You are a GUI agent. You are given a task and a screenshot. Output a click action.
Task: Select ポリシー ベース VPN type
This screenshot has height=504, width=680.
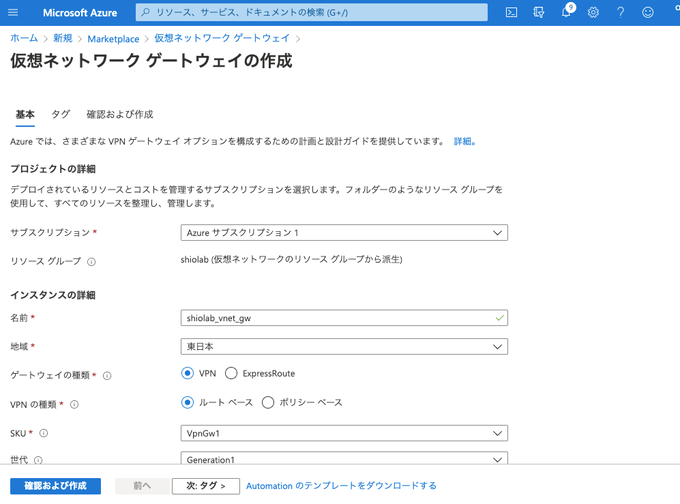click(268, 402)
